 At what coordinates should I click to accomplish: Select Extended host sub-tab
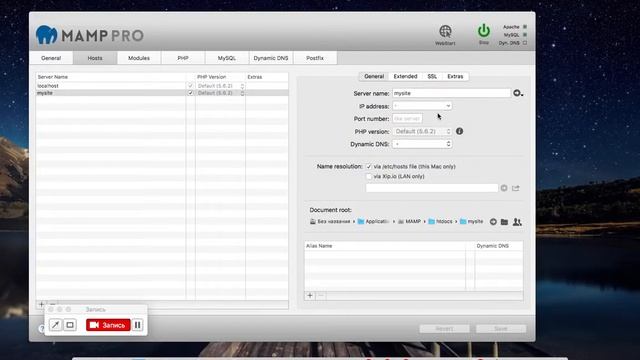pyautogui.click(x=405, y=76)
